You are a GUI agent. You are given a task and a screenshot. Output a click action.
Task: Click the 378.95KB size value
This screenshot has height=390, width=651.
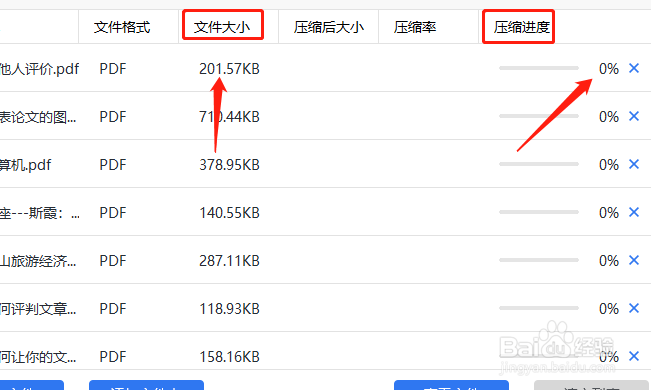click(229, 165)
